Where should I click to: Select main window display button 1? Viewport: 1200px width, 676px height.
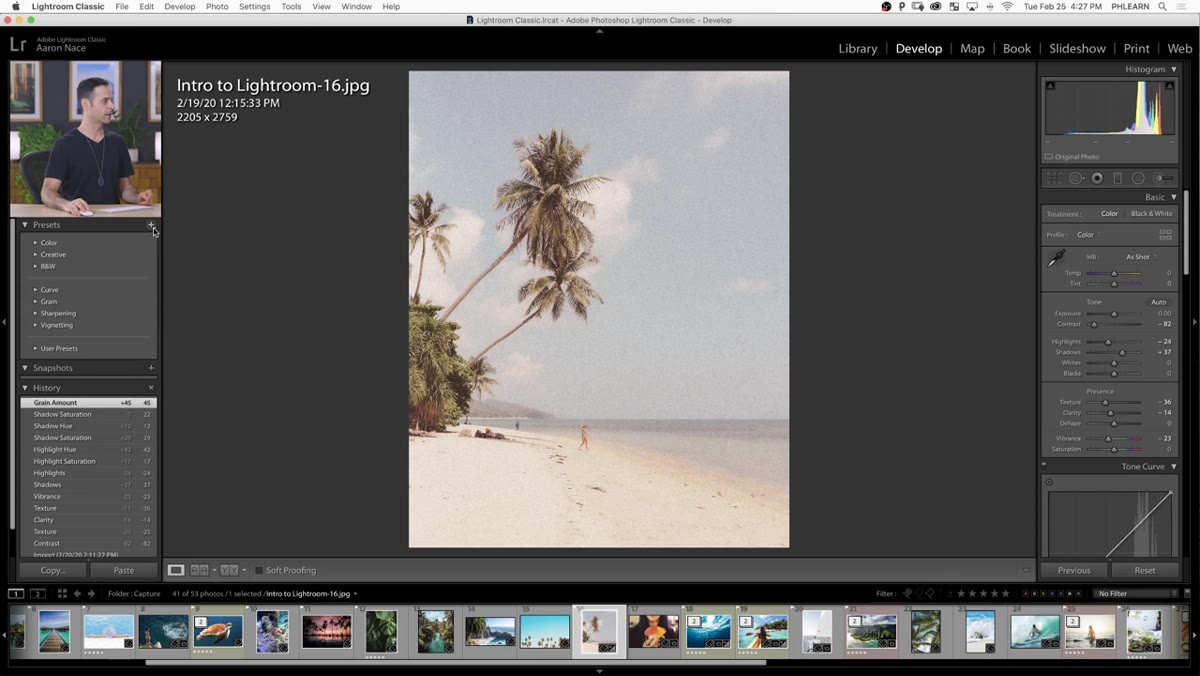[16, 594]
